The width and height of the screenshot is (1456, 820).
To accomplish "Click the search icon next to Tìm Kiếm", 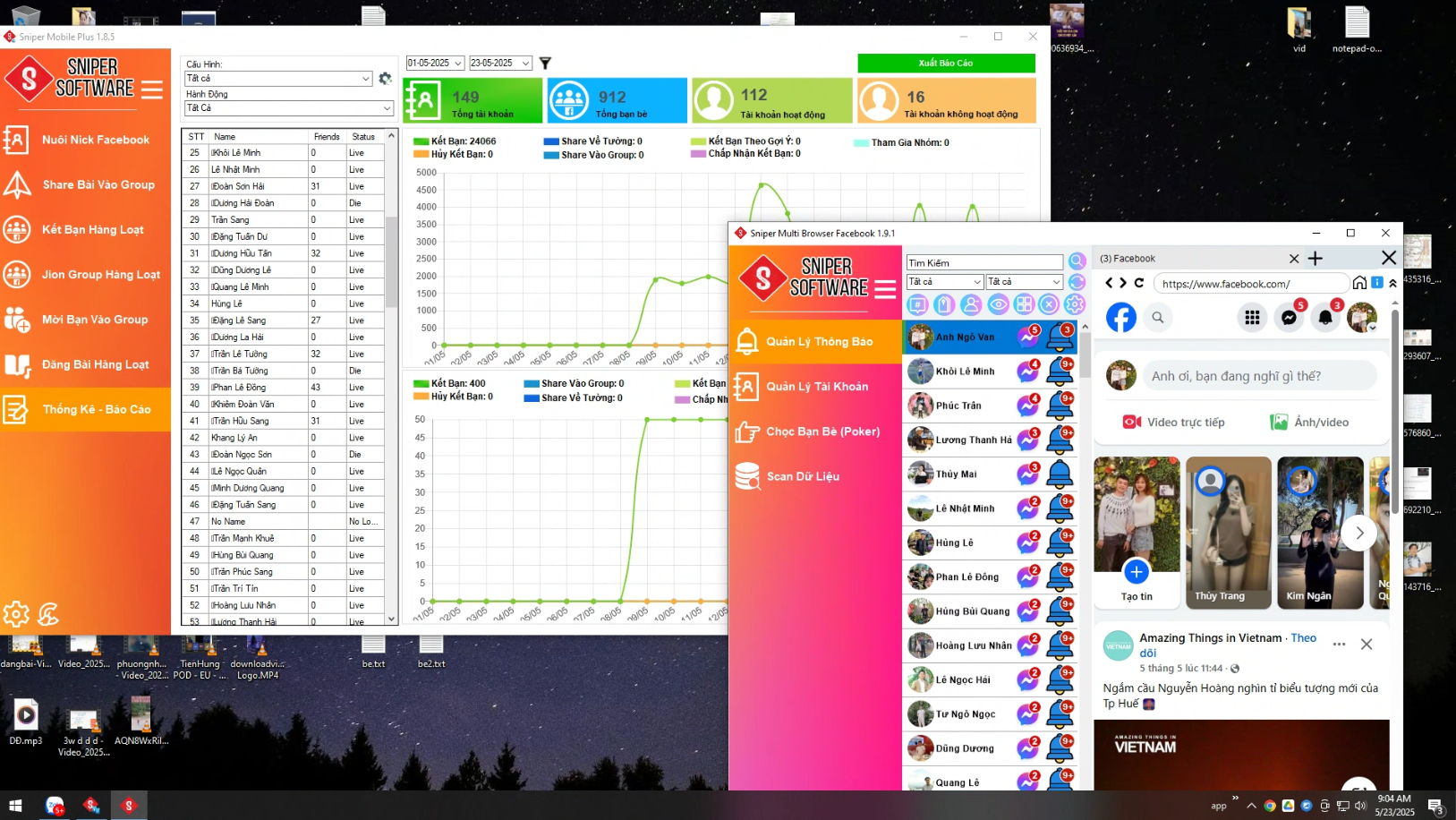I will click(x=1077, y=261).
